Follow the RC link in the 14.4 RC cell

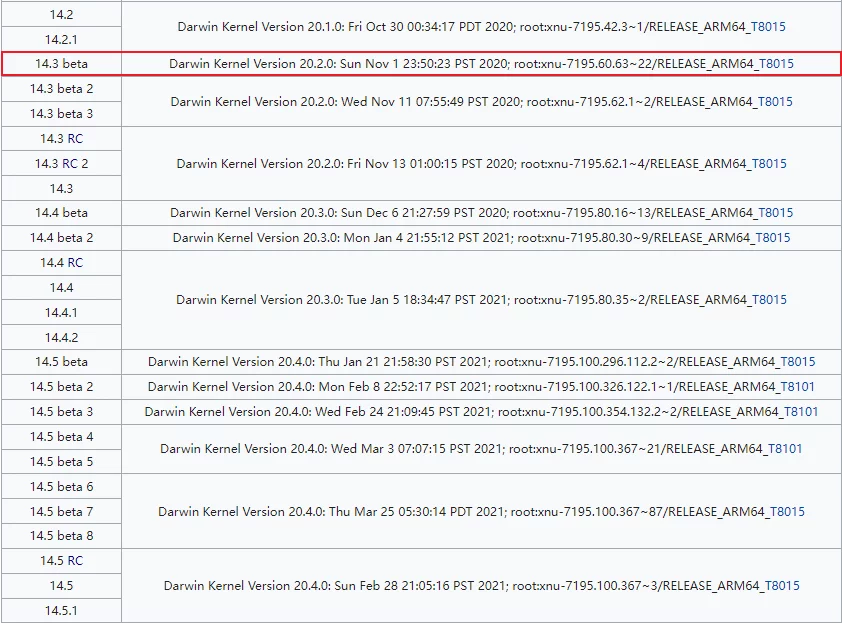[75, 263]
